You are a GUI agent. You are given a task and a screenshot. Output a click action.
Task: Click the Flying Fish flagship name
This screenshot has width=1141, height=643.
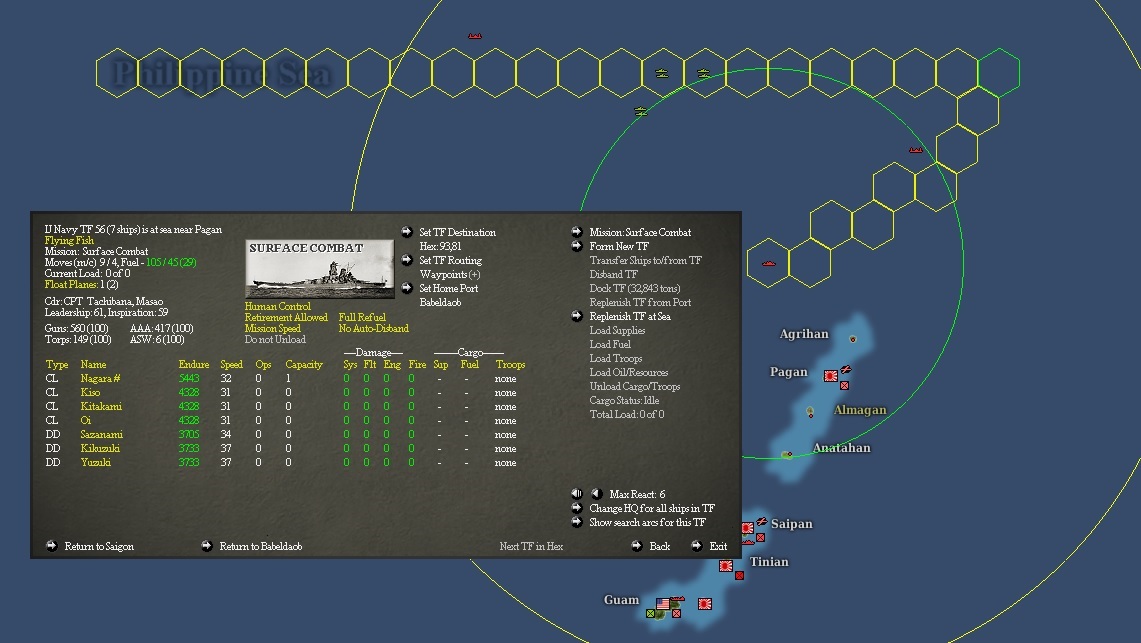coord(69,240)
